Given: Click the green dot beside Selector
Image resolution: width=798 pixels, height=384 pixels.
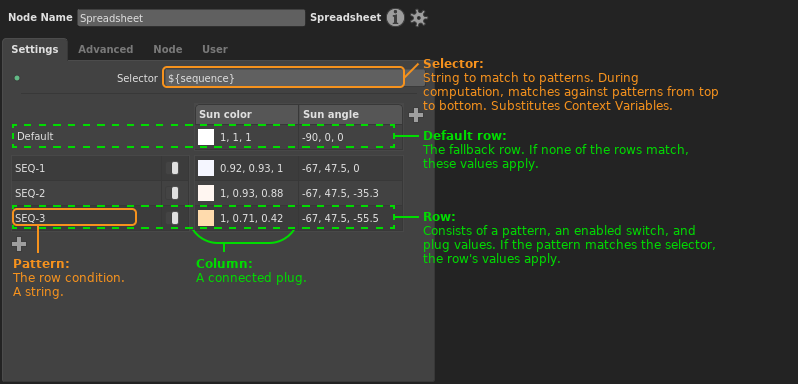Looking at the screenshot, I should click(17, 78).
